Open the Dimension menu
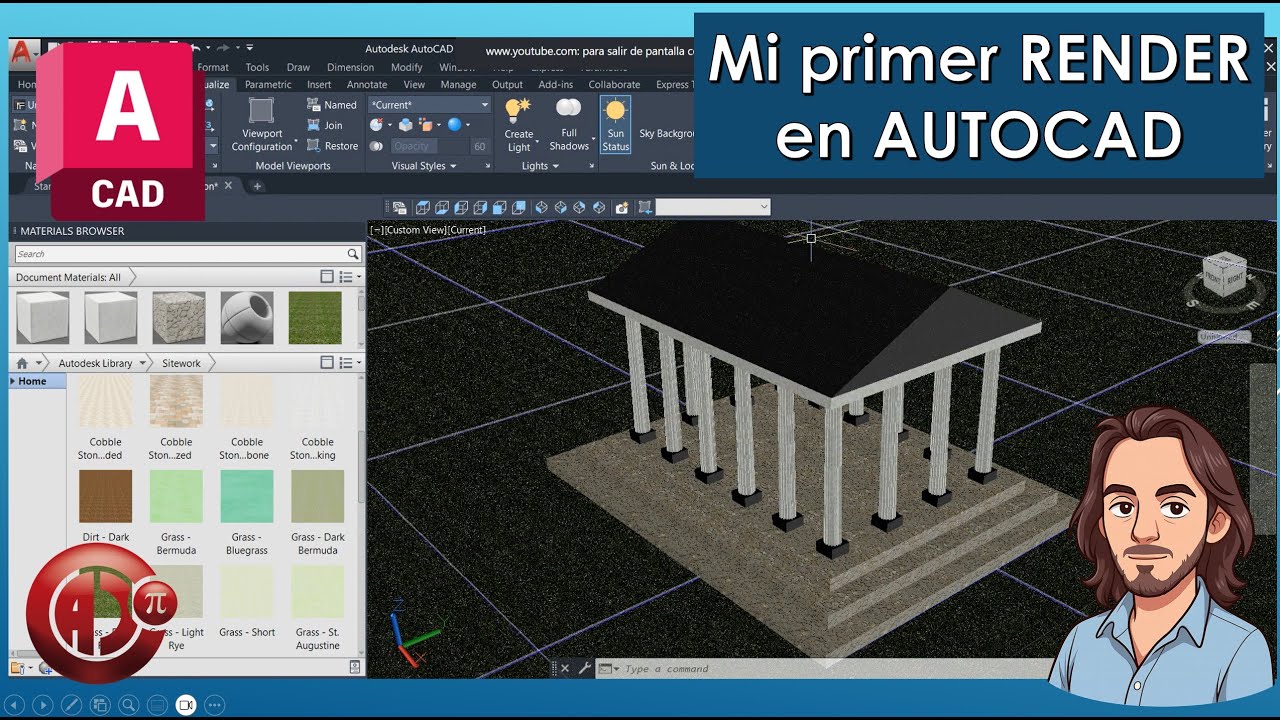Screen dimensions: 1280x720 pos(350,67)
